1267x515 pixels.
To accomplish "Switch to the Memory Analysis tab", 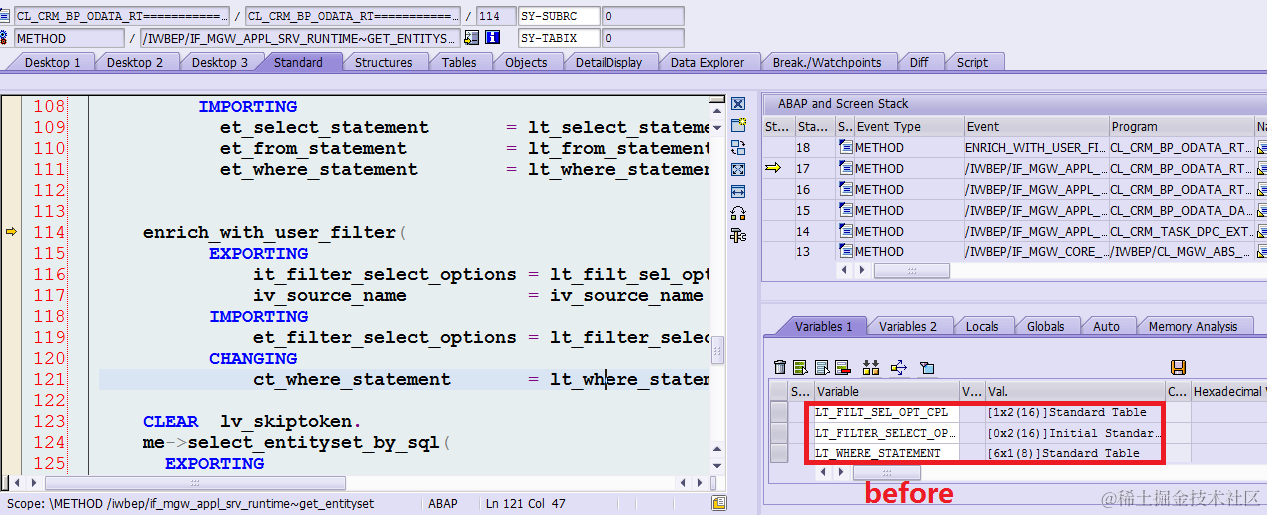I will coord(1193,326).
